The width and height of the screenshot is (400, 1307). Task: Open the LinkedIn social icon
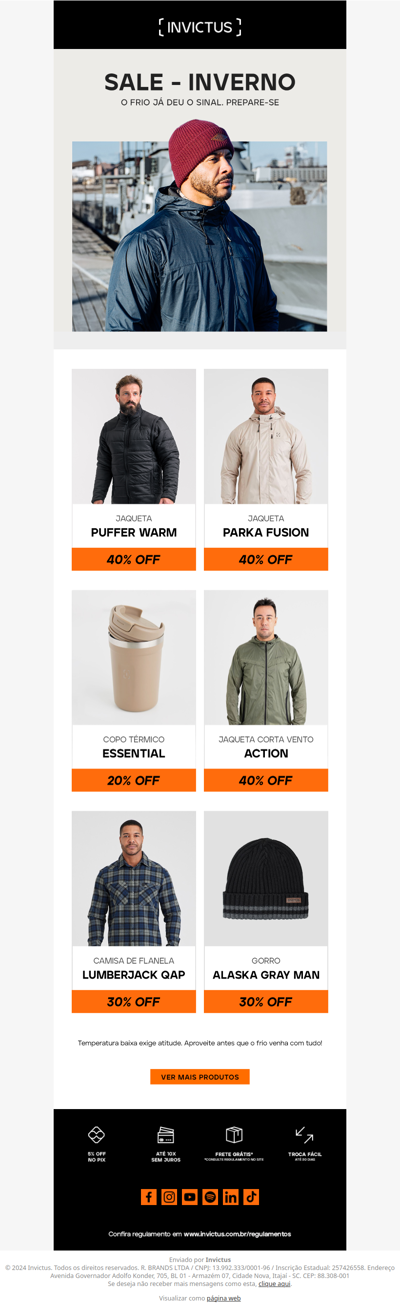(x=231, y=1197)
